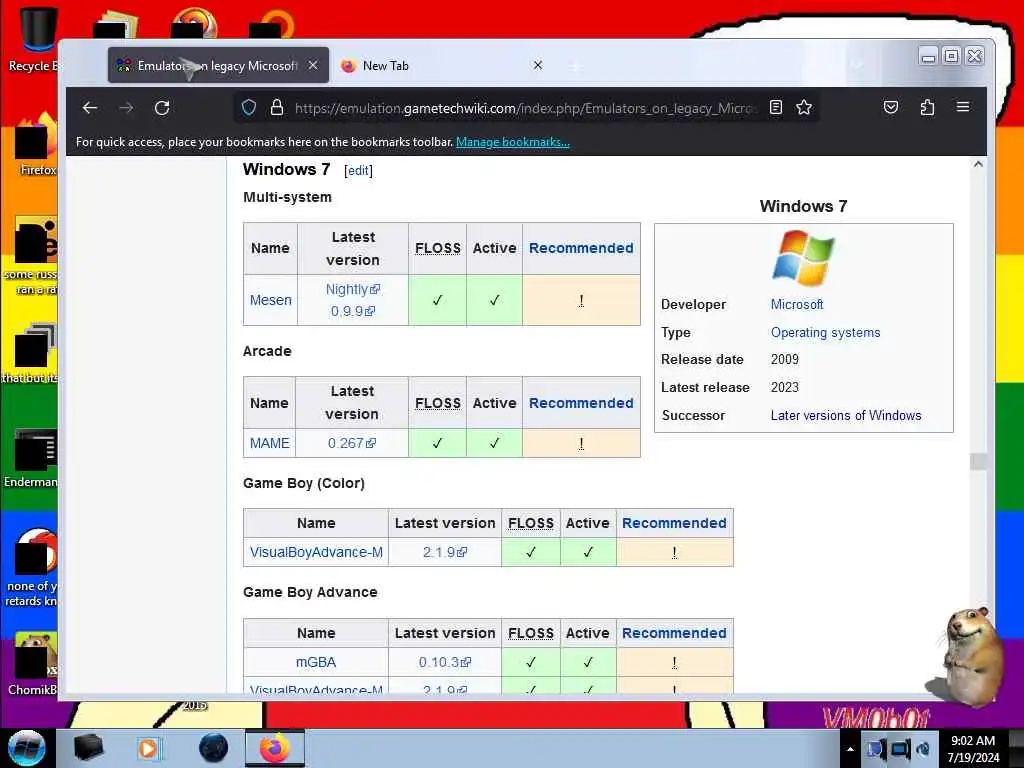Select the ChomikBox desktop icon
This screenshot has width=1024, height=768.
pos(33,664)
